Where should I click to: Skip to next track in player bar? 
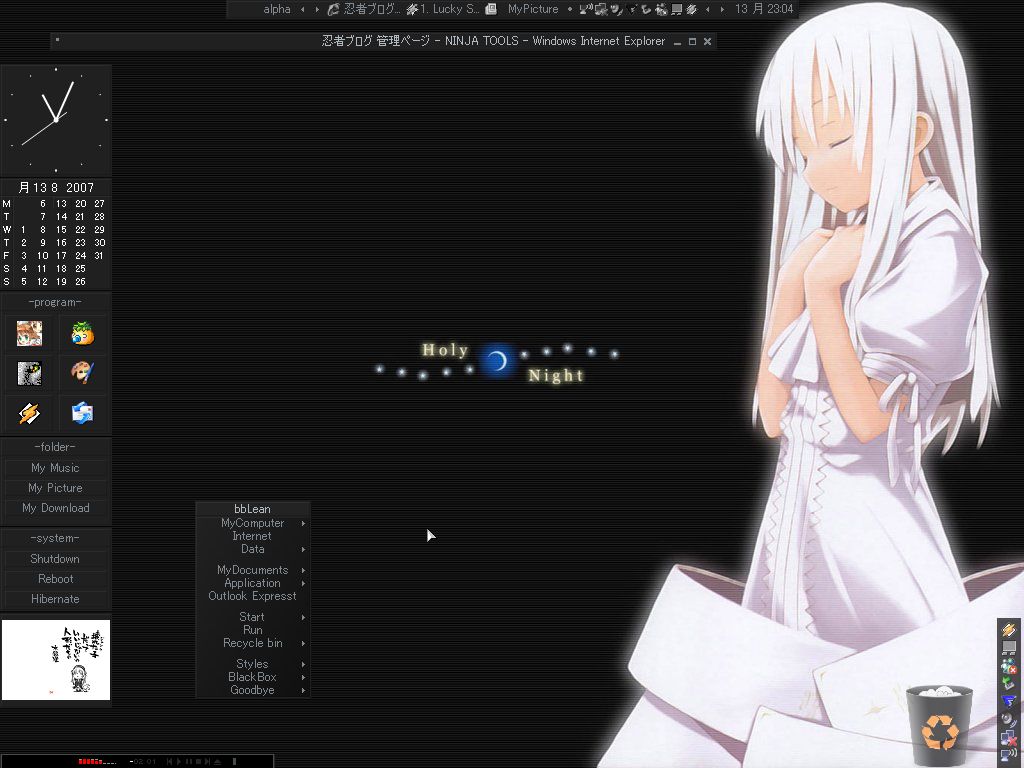[x=207, y=761]
